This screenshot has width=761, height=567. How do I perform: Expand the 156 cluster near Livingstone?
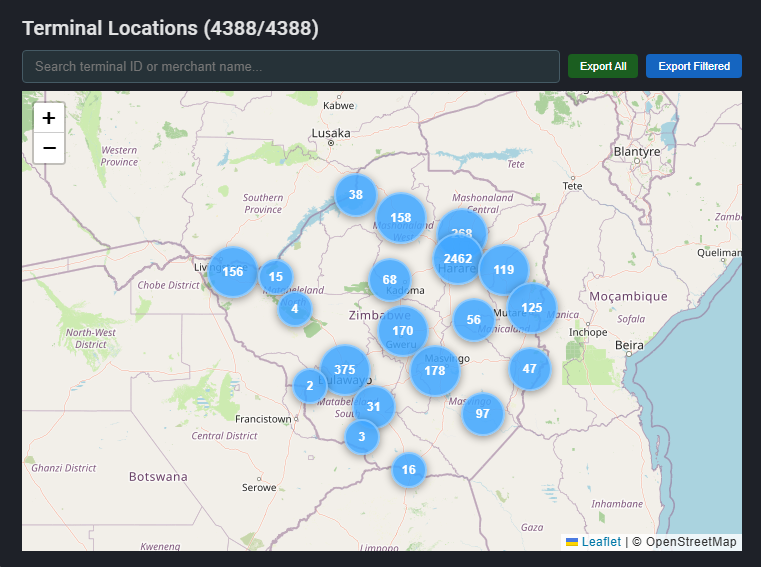[233, 272]
